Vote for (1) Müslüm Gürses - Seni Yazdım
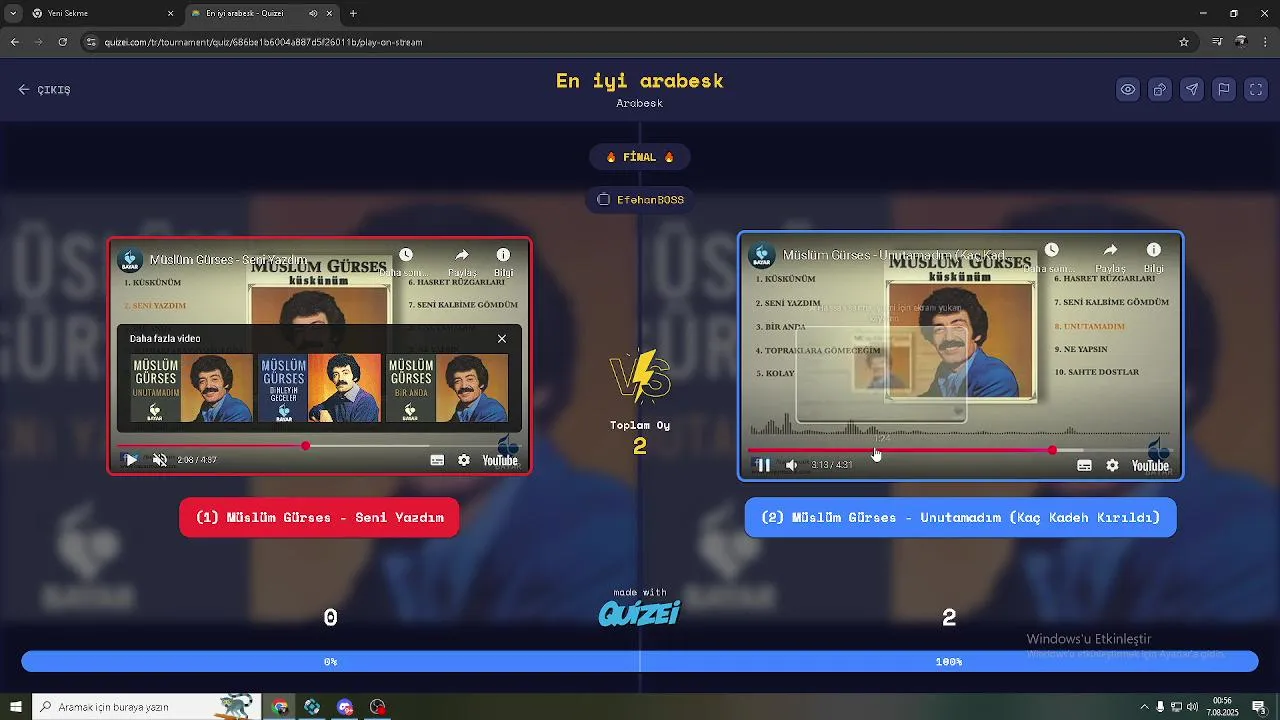This screenshot has height=720, width=1280. 319,517
